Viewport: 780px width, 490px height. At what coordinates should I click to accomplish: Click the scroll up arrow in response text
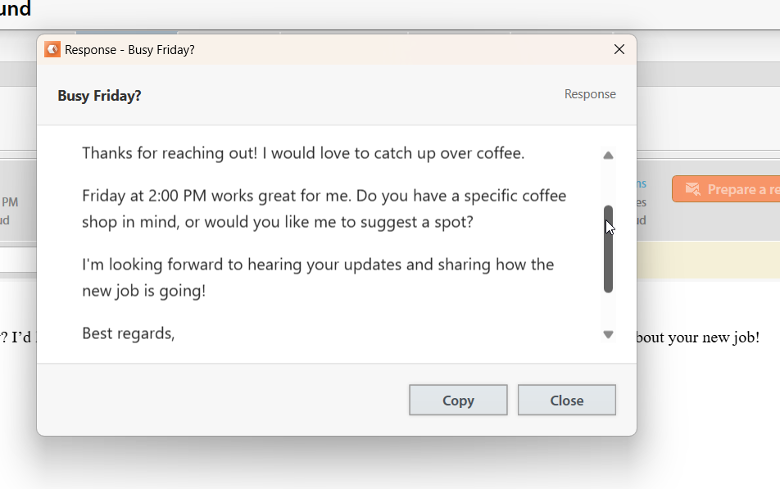point(608,155)
